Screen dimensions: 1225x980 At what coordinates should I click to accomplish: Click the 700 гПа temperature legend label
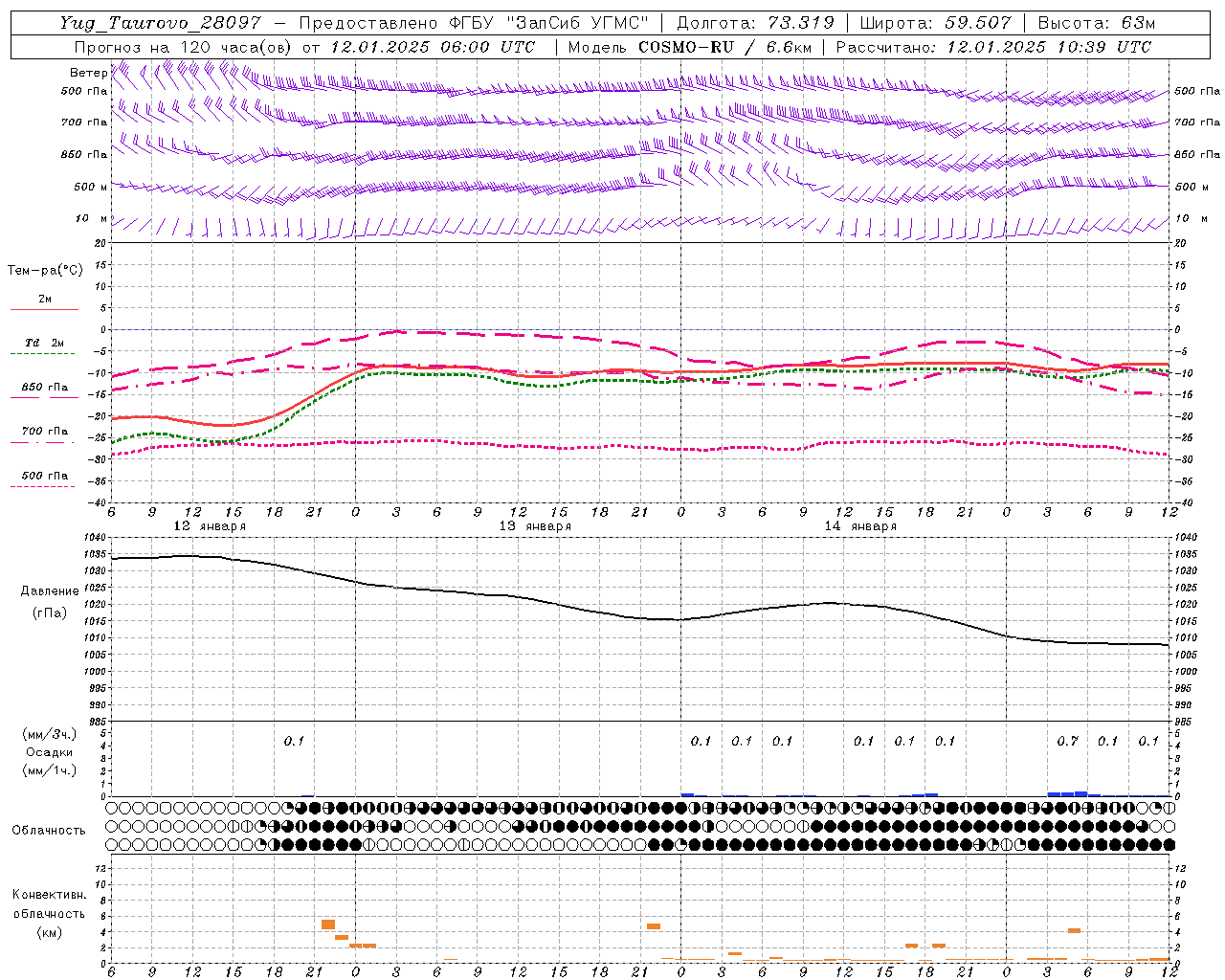[x=45, y=432]
